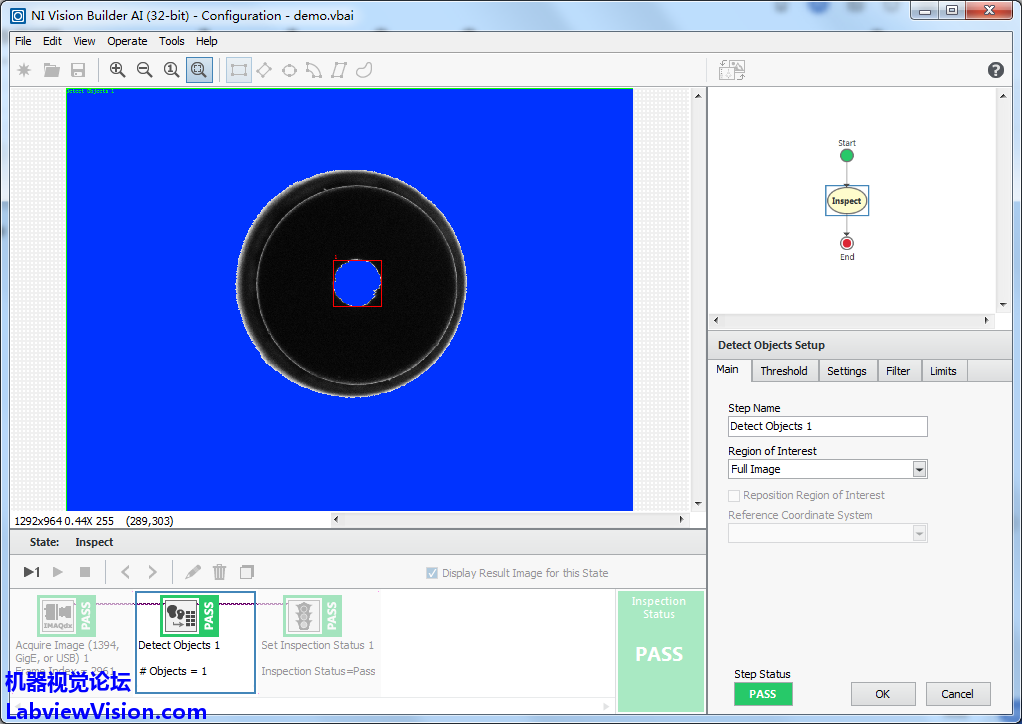
Task: Open context help question mark icon
Action: click(995, 70)
